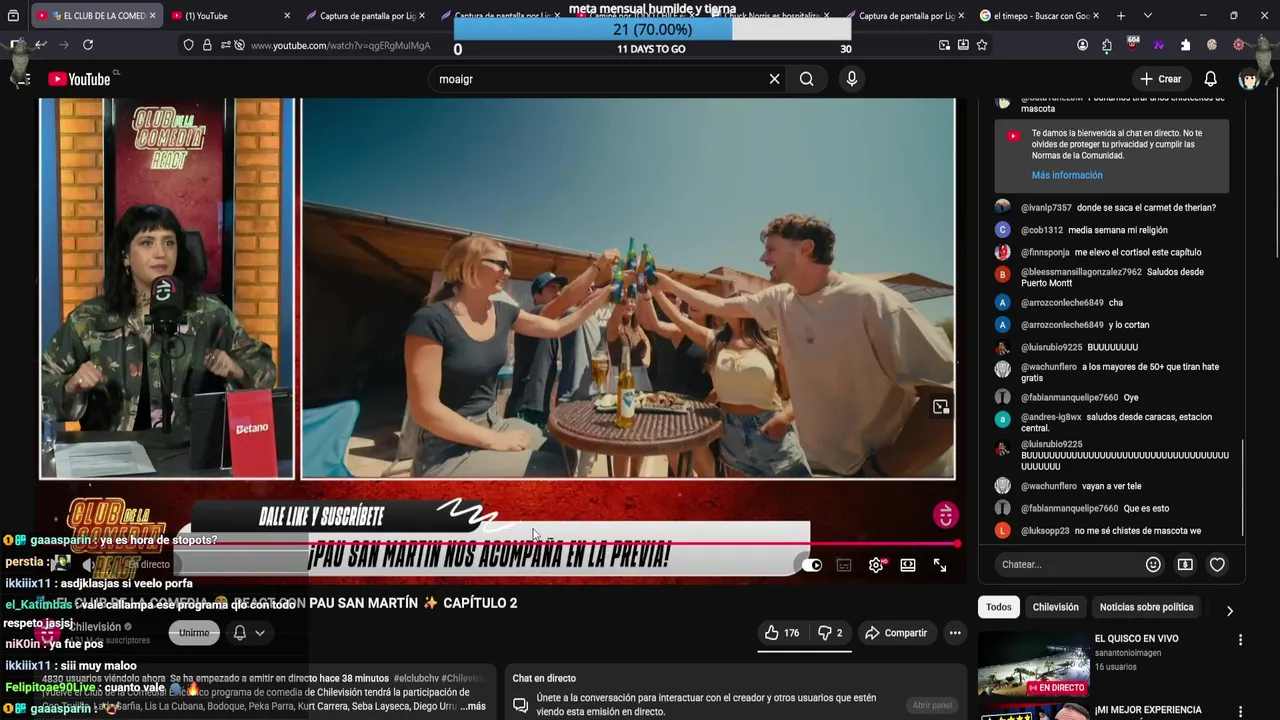Open EL QUISCO EN VIVO video title
The image size is (1280, 720).
[x=1137, y=638]
